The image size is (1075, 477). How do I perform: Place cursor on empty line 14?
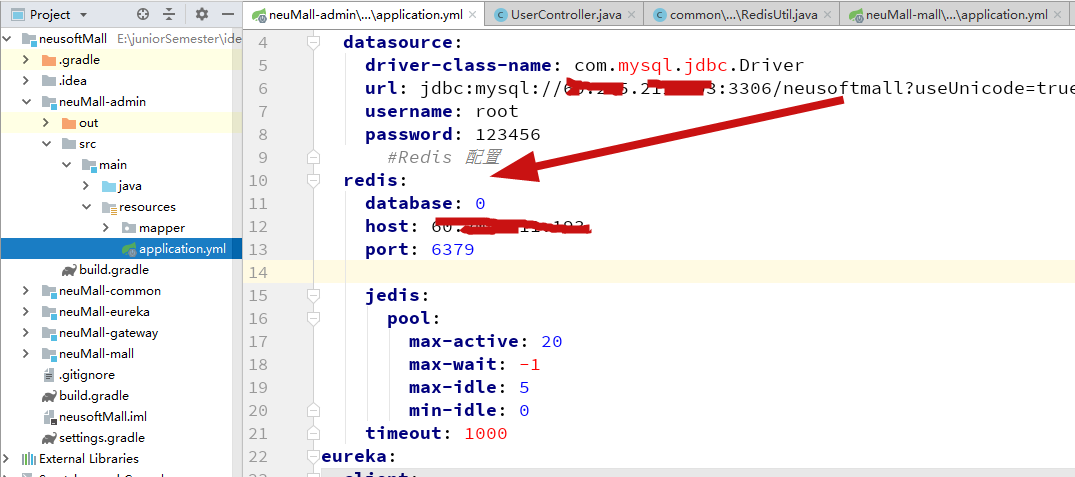coord(695,272)
